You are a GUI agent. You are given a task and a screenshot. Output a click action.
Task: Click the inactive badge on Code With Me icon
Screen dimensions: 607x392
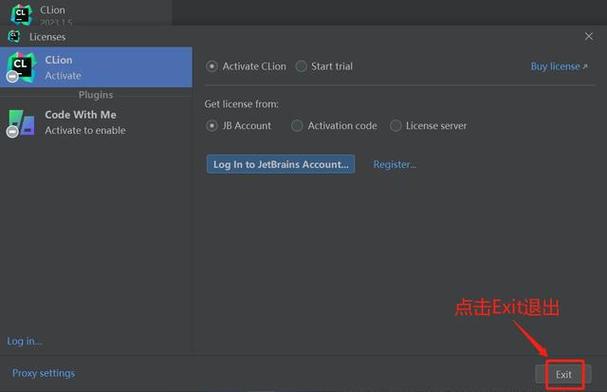coord(12,132)
